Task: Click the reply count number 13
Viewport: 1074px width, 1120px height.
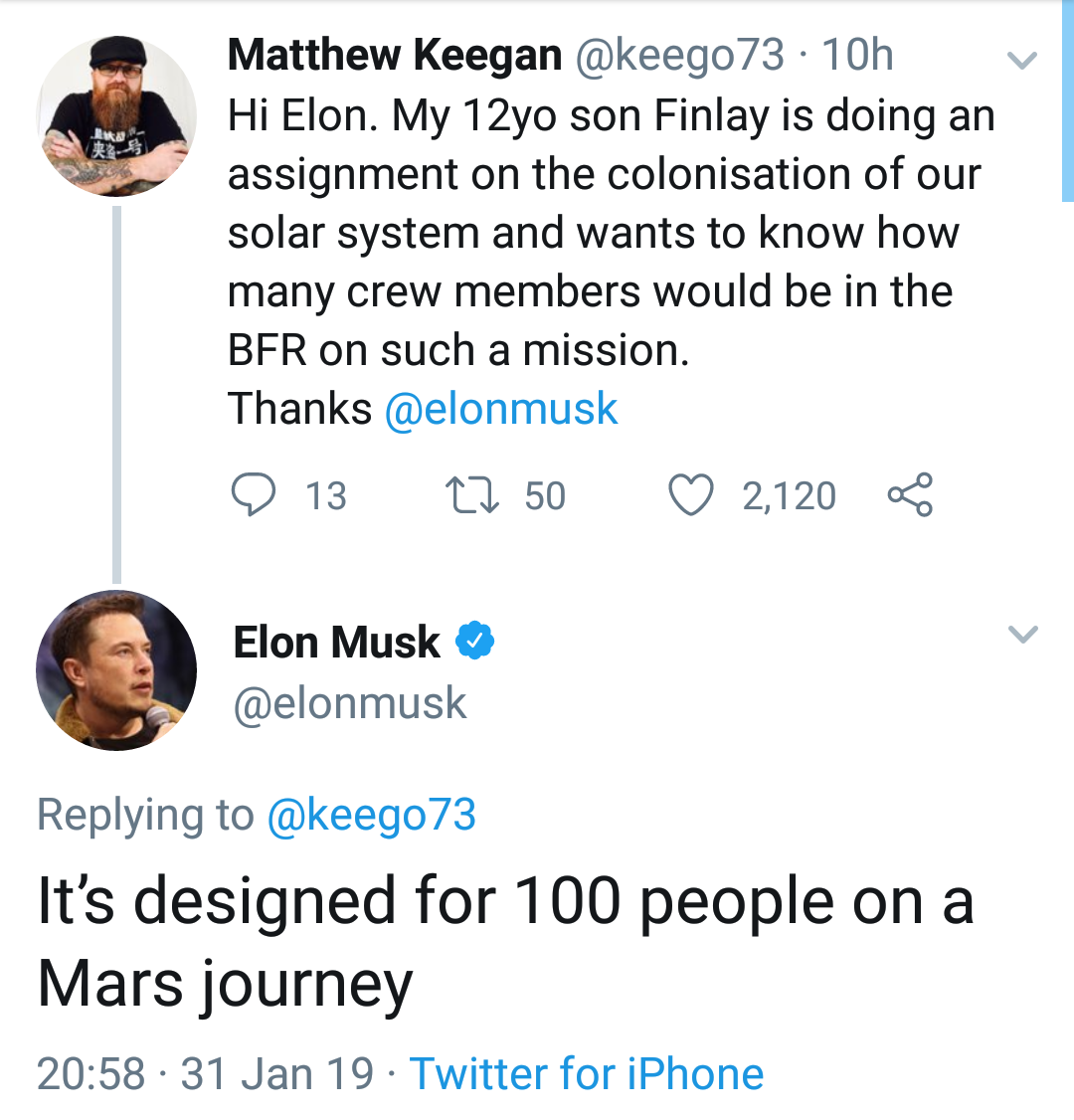Action: point(324,496)
